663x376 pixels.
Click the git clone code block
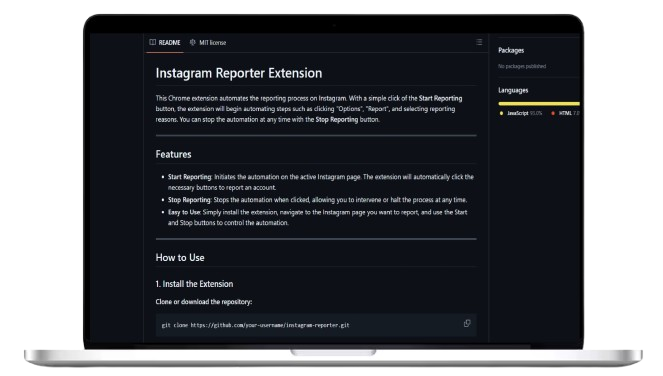coord(316,325)
